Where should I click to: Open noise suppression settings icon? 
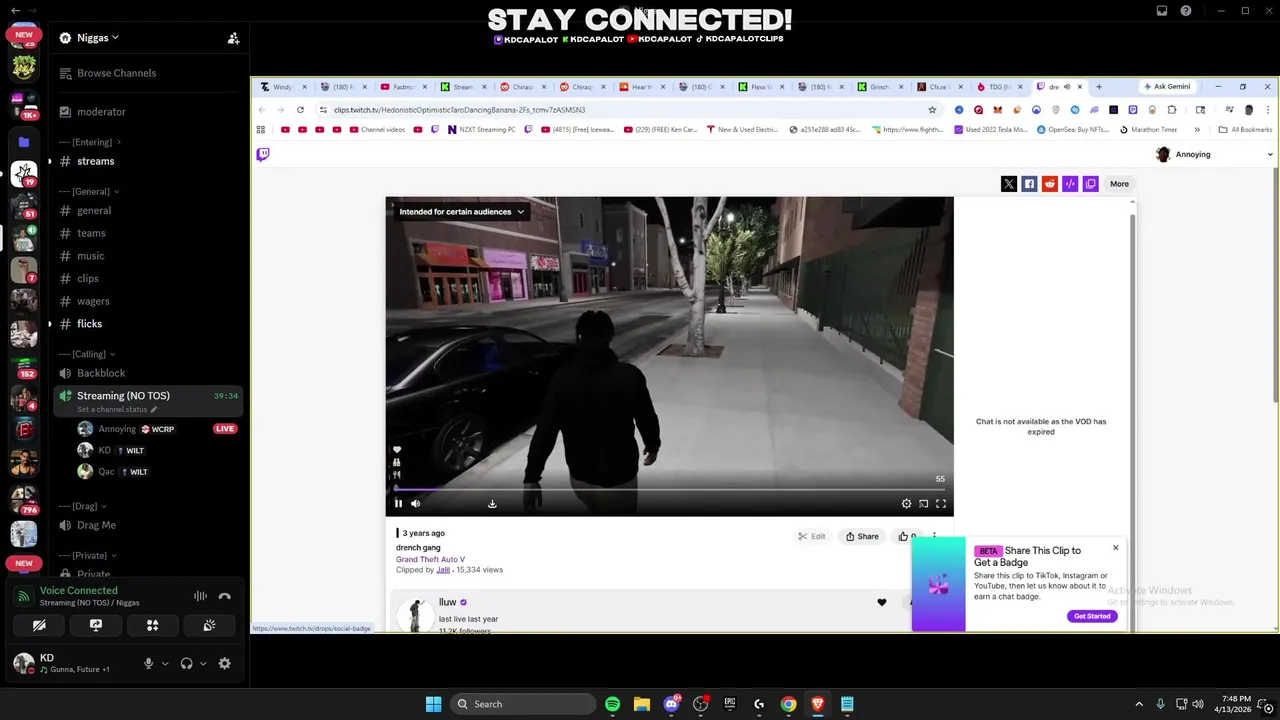[x=200, y=596]
